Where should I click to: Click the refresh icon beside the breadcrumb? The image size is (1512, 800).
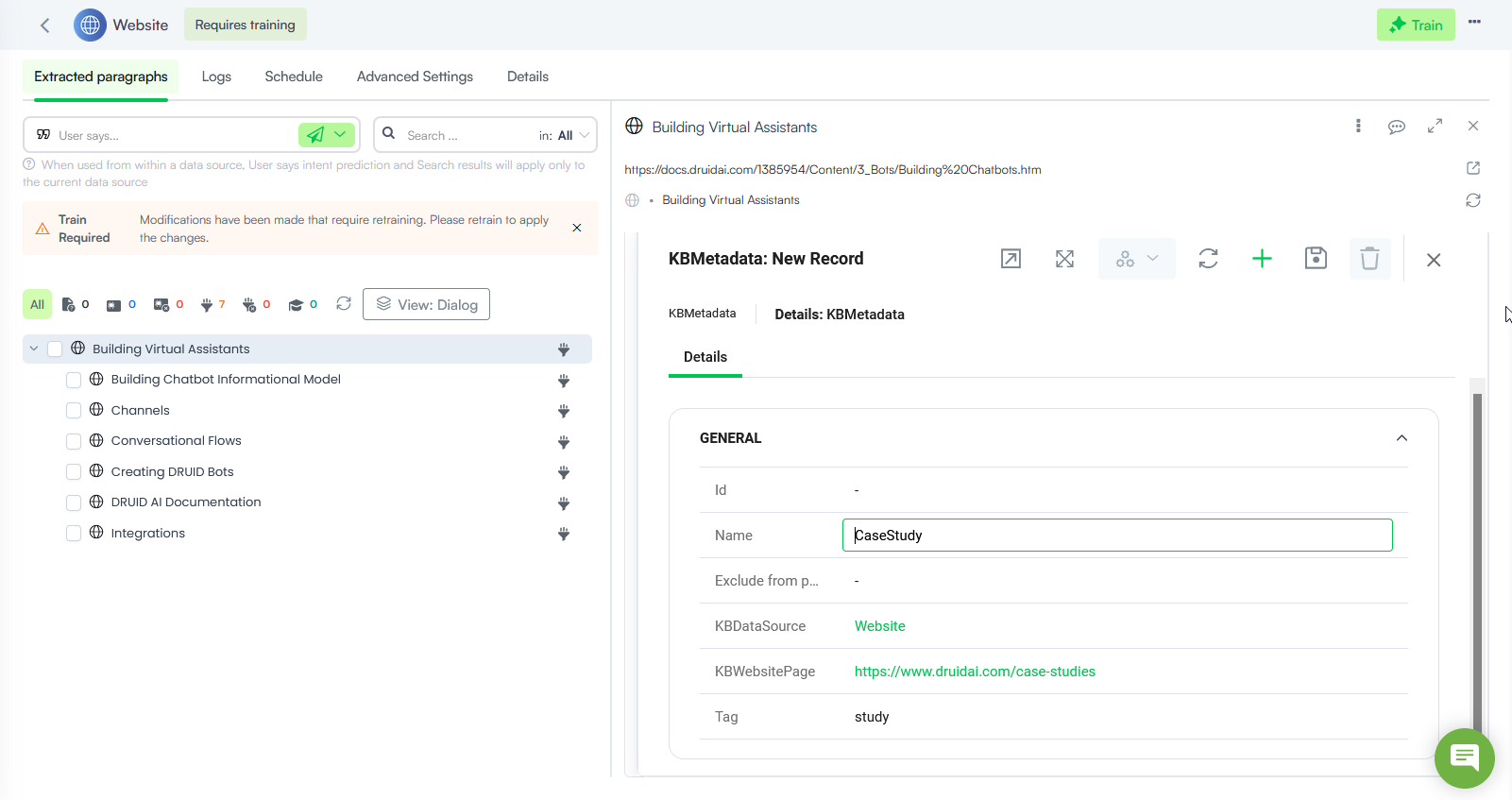[x=1473, y=200]
